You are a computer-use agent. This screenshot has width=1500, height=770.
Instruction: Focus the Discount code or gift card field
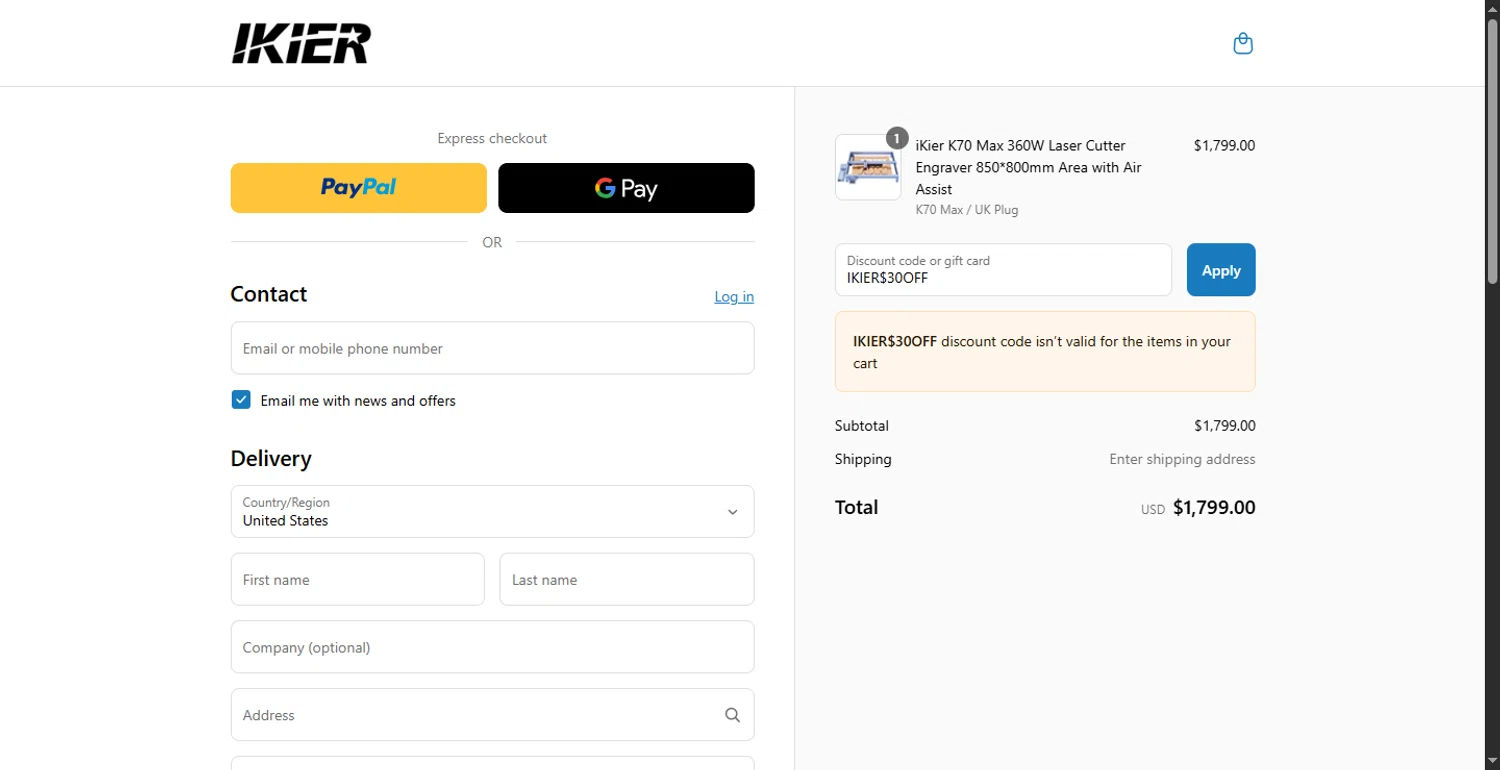tap(1003, 270)
